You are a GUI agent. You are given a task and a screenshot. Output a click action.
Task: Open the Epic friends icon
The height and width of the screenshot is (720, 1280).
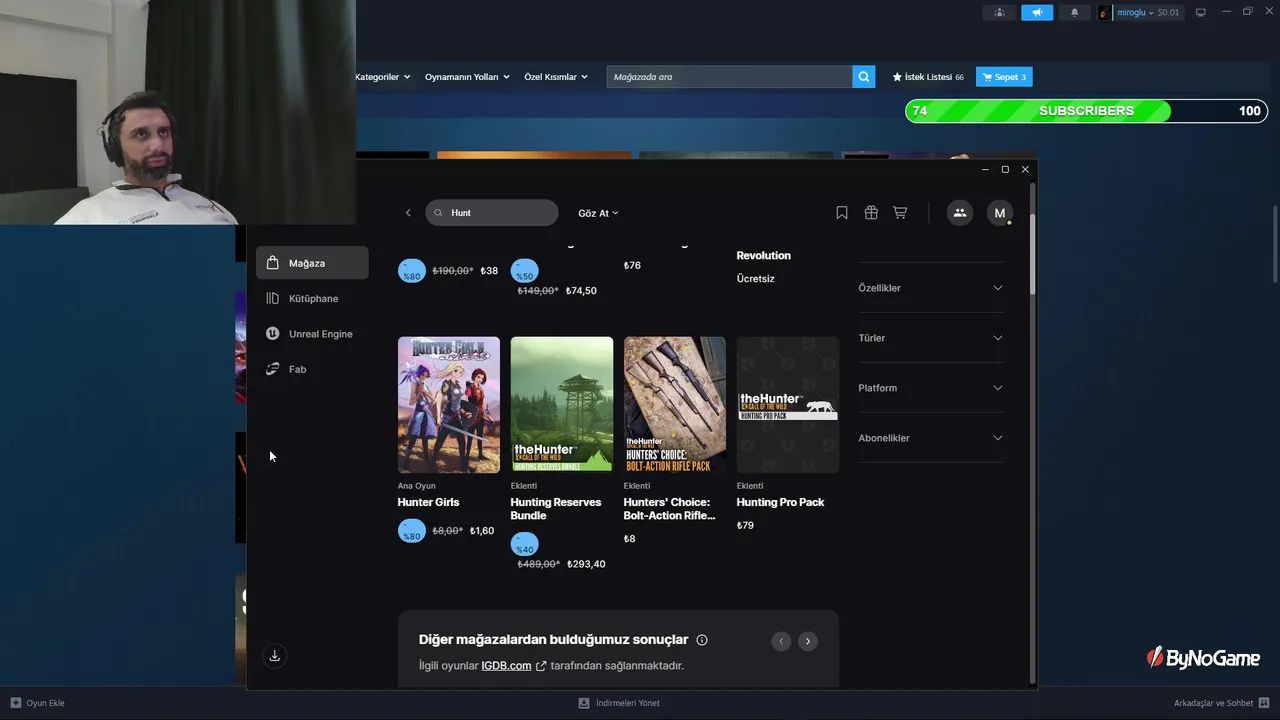pos(960,213)
